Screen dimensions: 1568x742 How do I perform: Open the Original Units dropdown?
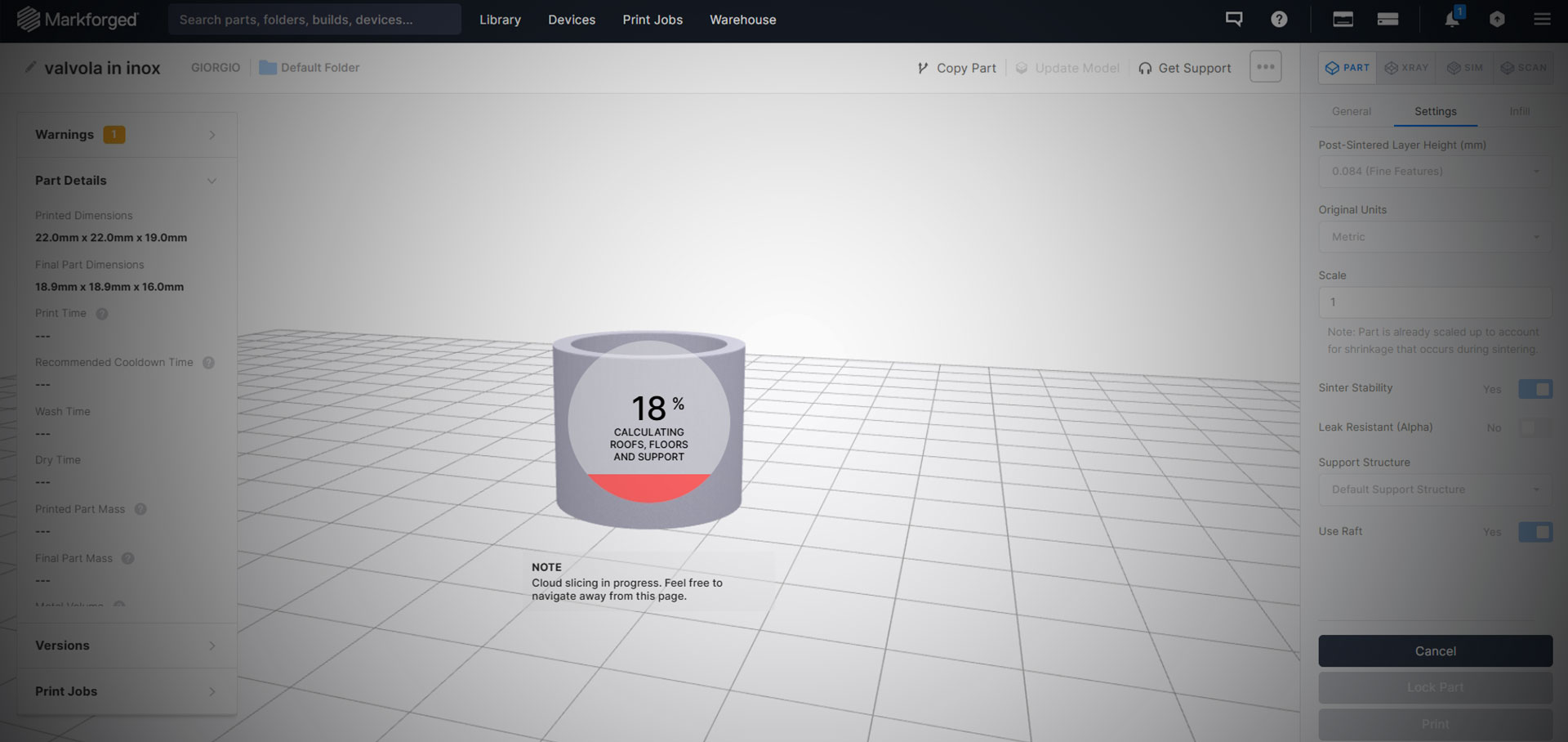(x=1435, y=237)
